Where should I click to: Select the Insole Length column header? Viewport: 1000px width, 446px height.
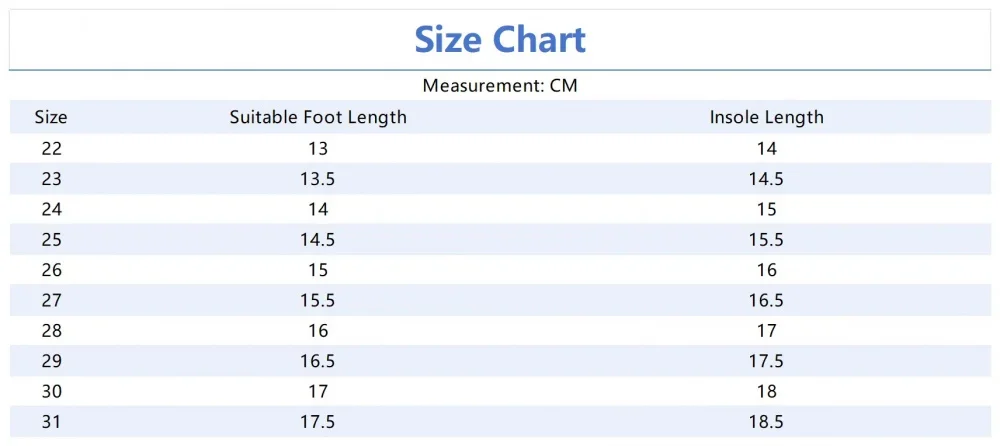[767, 117]
